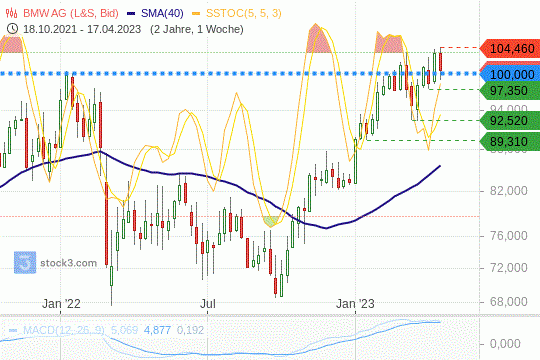Click the green 89,310 price label
Viewport: 540px width, 360px height.
(510, 141)
